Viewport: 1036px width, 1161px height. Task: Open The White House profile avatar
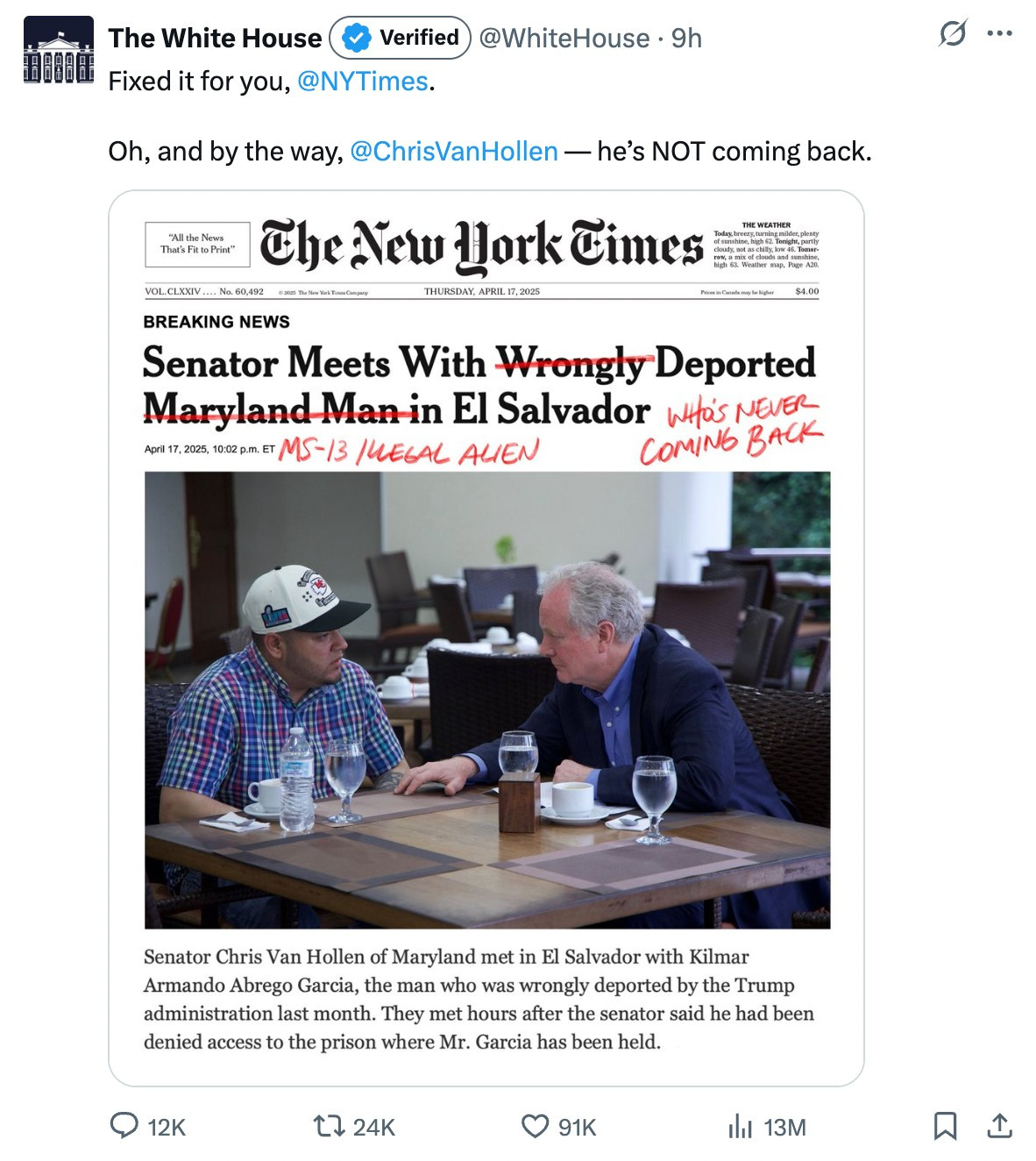point(58,50)
